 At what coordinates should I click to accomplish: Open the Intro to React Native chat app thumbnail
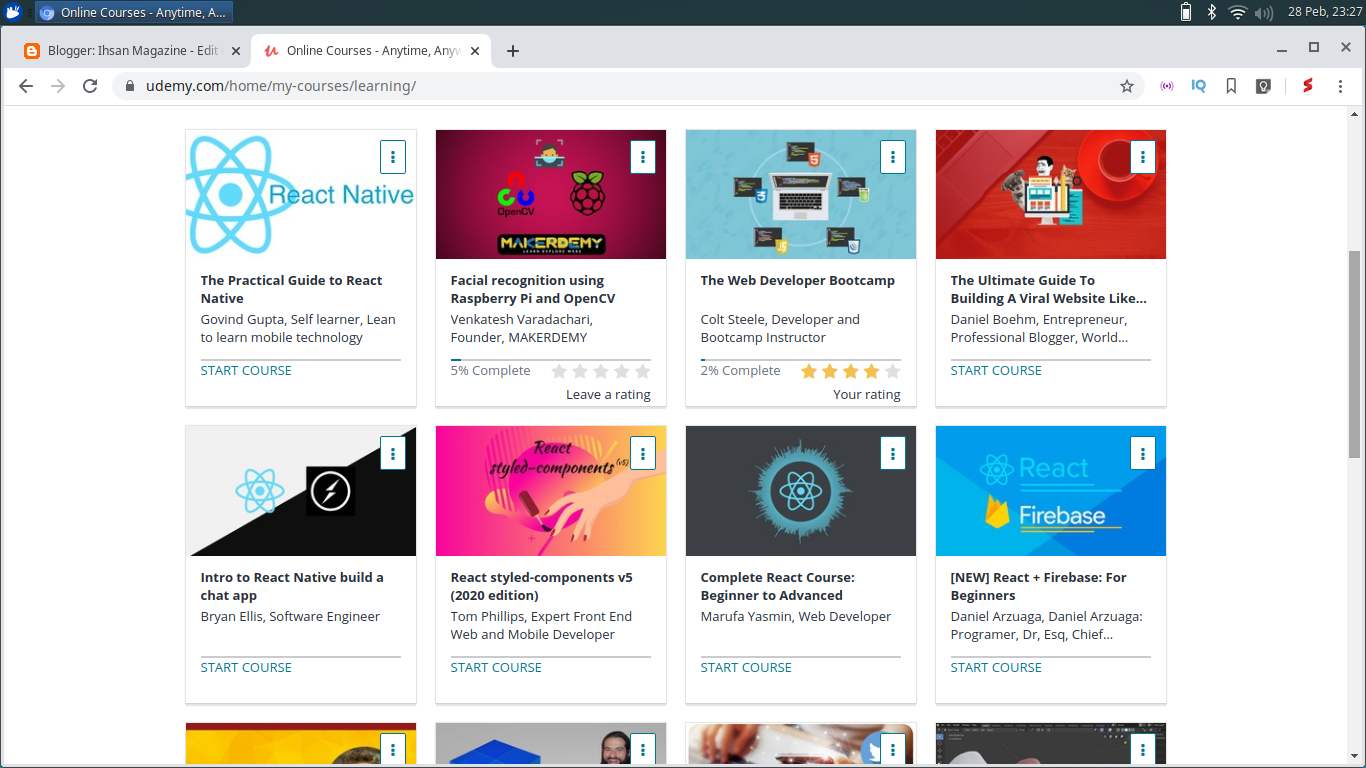pyautogui.click(x=301, y=491)
